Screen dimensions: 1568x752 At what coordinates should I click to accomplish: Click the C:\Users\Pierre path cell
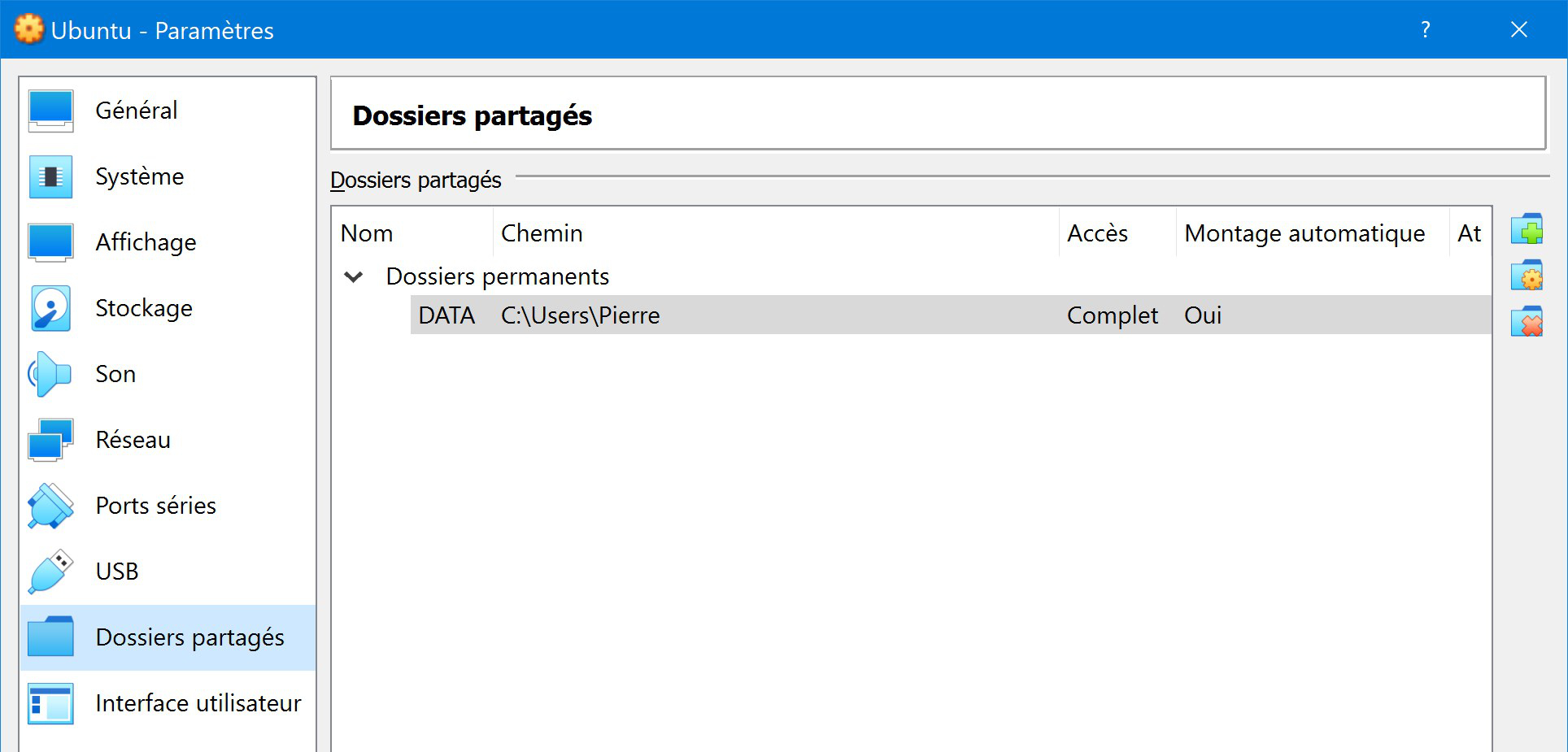point(580,315)
